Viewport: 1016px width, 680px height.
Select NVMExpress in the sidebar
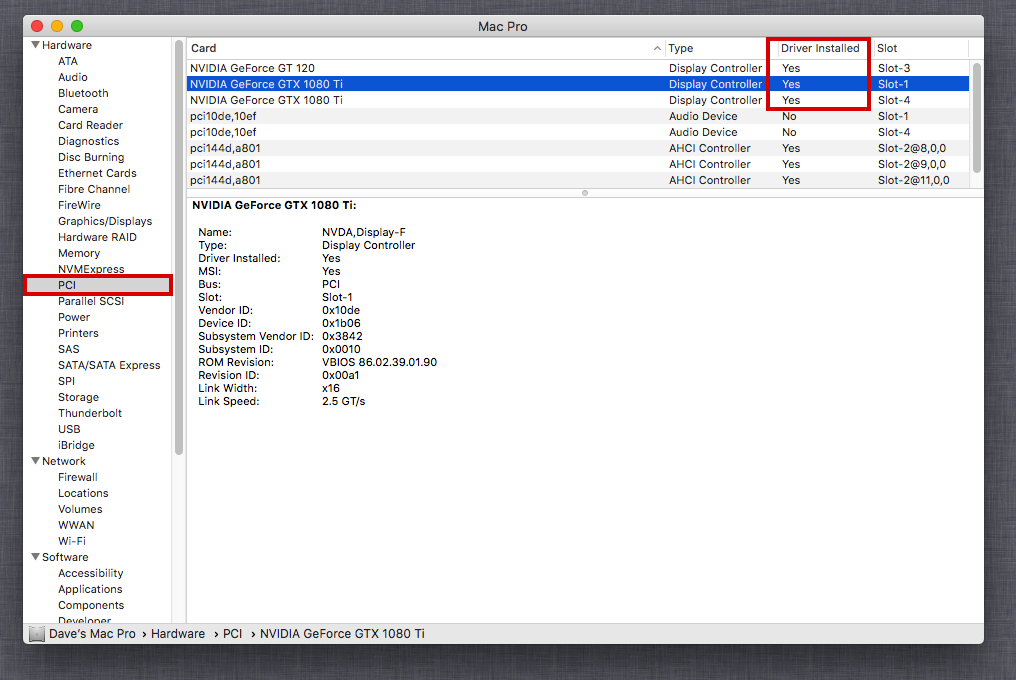[x=91, y=269]
